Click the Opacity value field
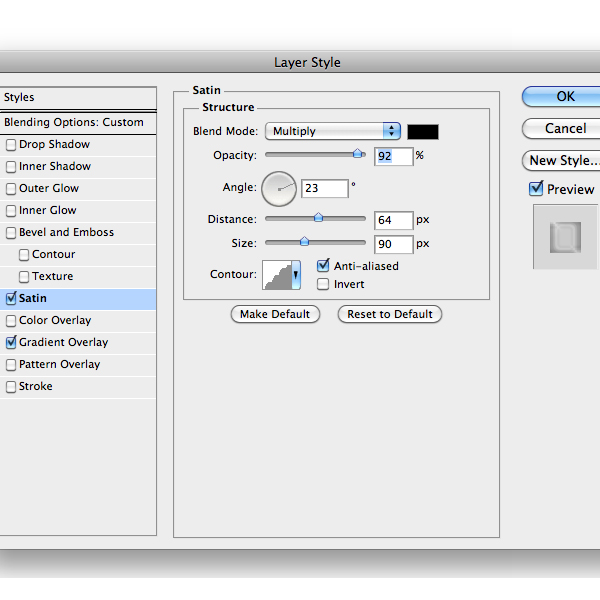This screenshot has height=600, width=600. [x=394, y=156]
